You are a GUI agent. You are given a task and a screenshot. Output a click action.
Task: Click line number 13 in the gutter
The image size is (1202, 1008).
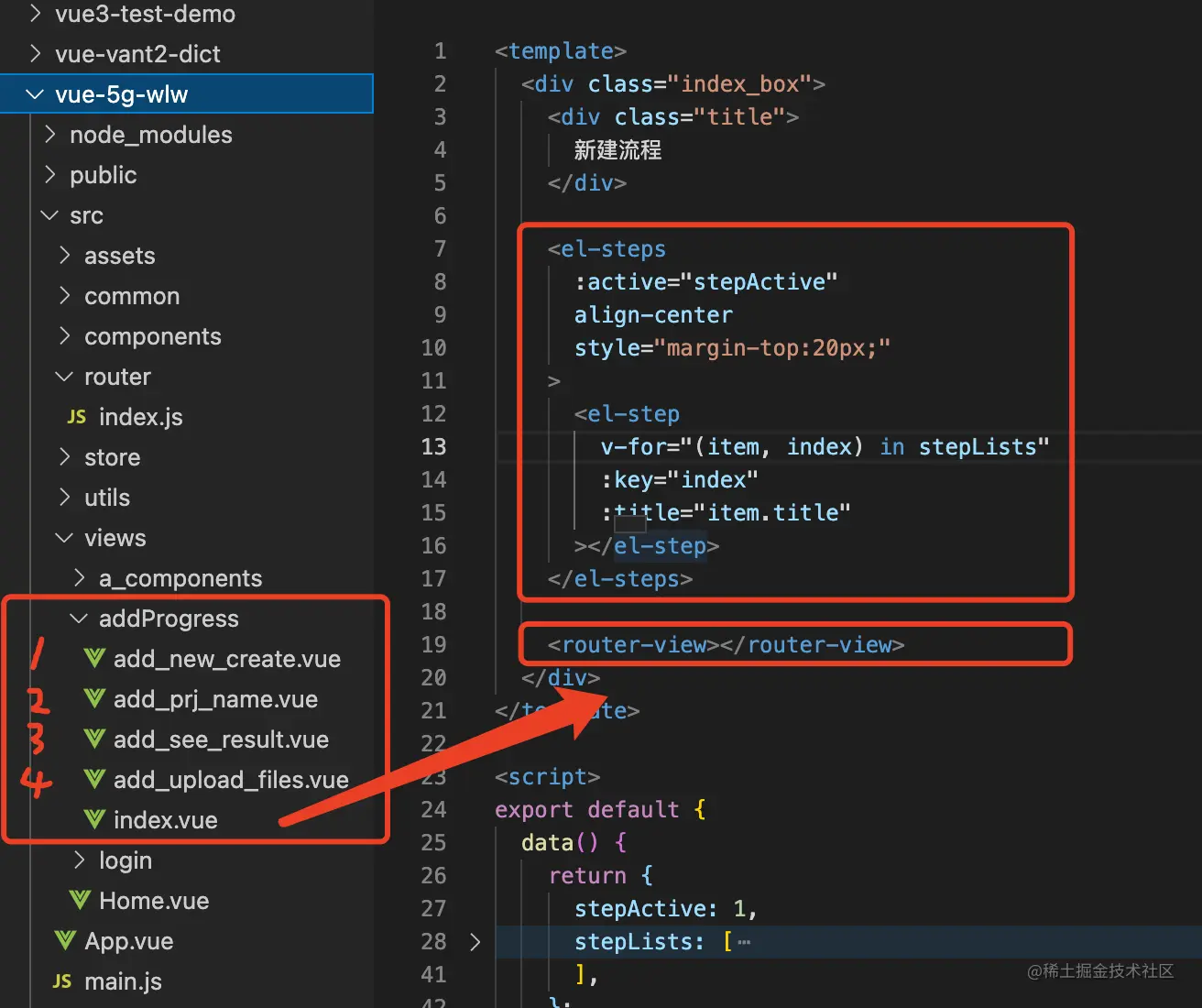click(x=434, y=446)
